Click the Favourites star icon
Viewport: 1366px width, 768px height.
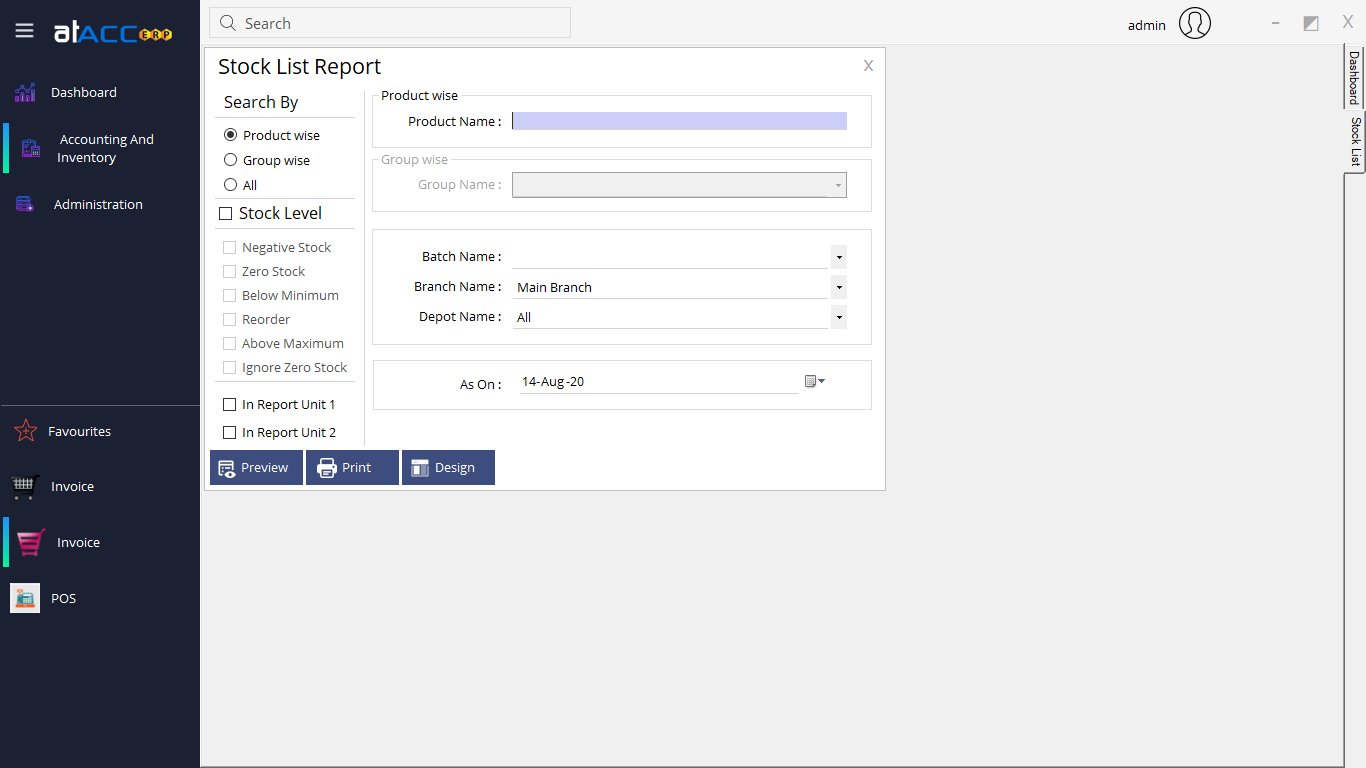click(x=24, y=431)
